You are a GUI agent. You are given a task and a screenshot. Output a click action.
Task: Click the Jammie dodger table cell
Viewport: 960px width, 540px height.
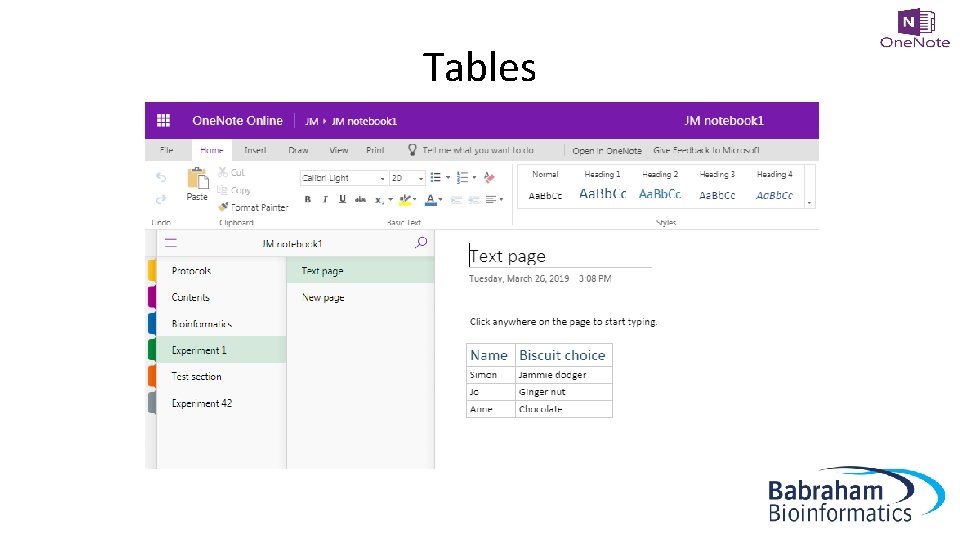pos(564,375)
